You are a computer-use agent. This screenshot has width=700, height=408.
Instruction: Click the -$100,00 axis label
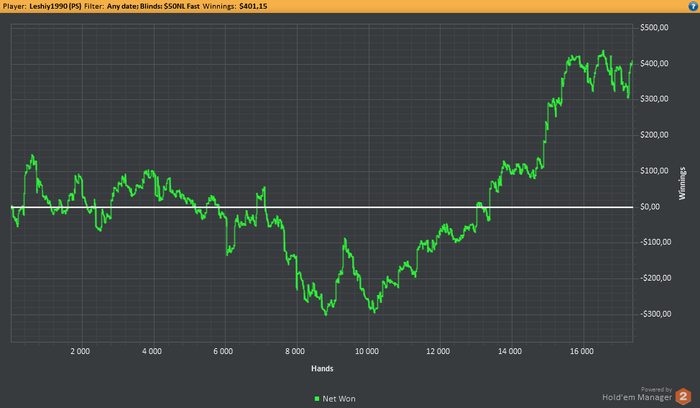[x=655, y=242]
